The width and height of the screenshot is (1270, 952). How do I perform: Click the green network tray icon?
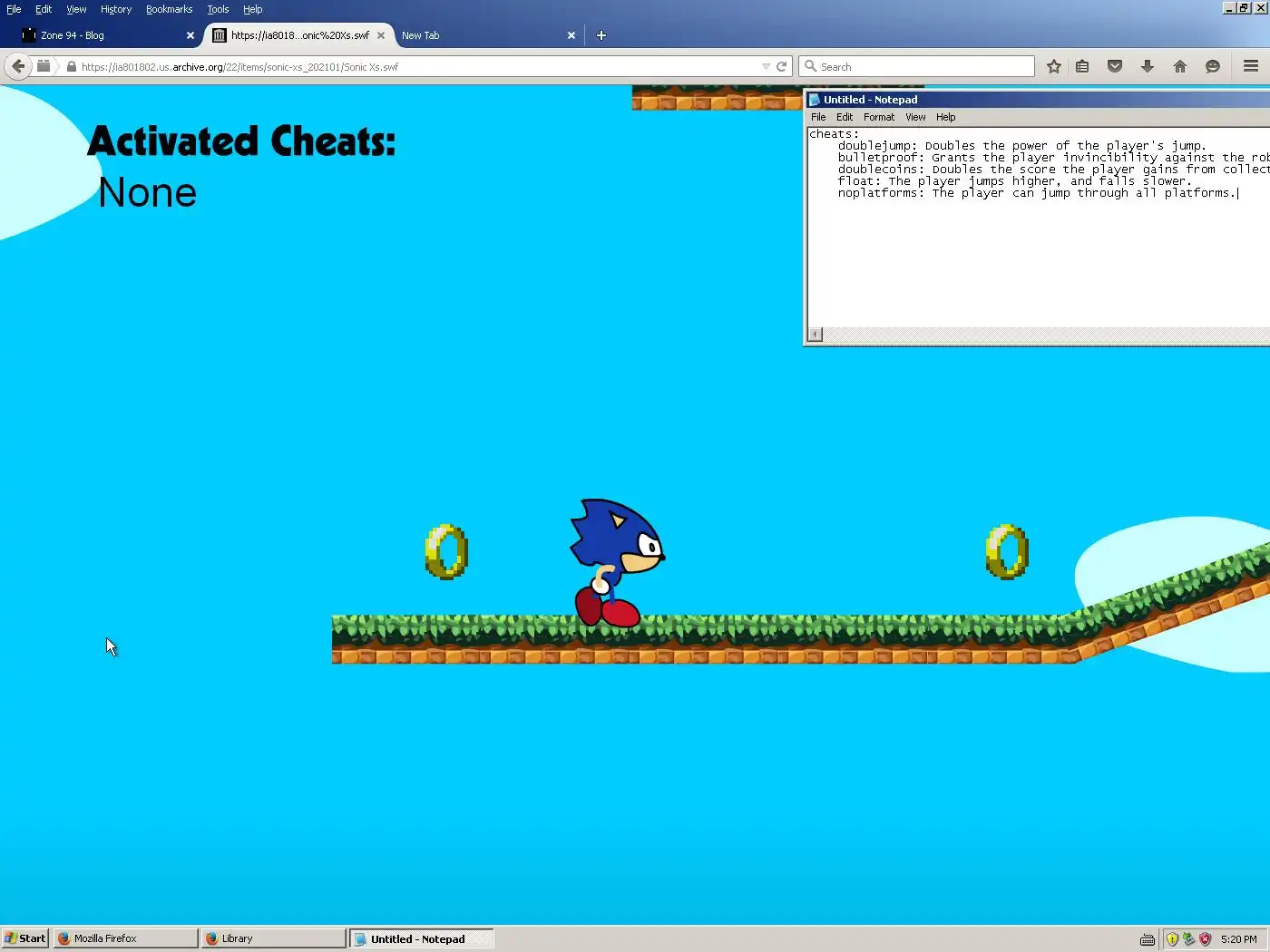point(1188,939)
